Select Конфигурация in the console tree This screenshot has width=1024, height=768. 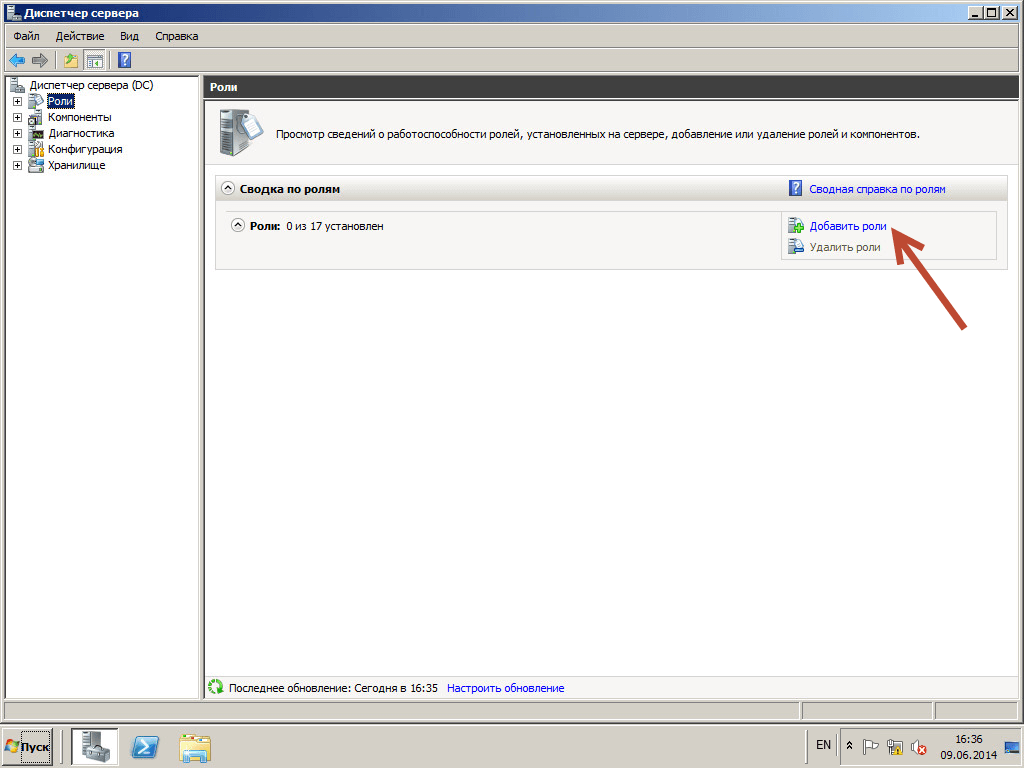point(84,150)
